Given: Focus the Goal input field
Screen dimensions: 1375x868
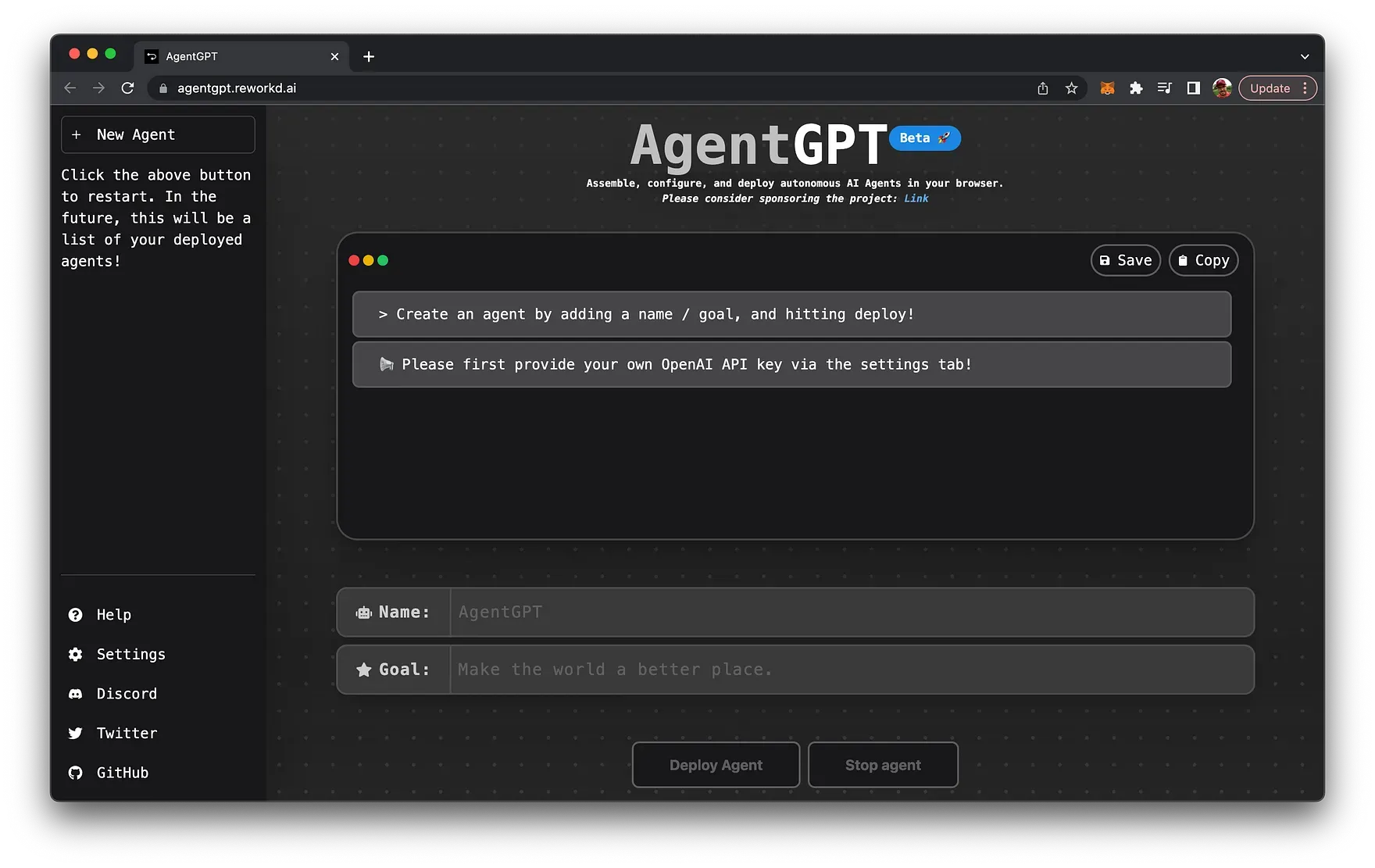Looking at the screenshot, I should click(852, 670).
